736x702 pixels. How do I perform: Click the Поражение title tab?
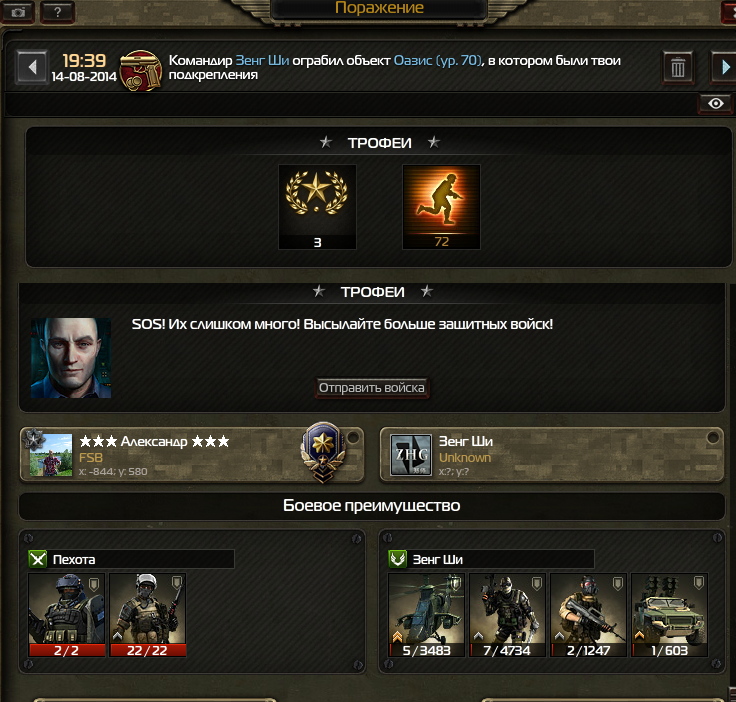(379, 8)
